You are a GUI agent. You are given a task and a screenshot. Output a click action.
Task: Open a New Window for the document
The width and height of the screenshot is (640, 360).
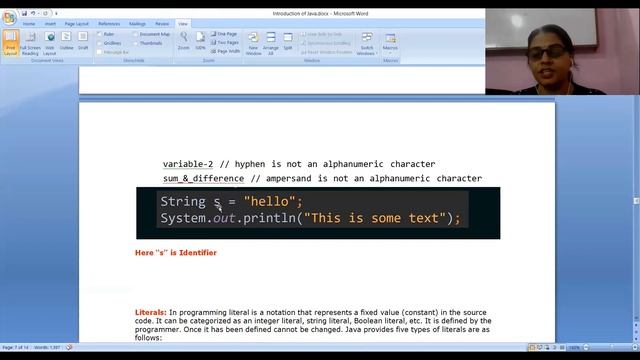click(x=253, y=44)
